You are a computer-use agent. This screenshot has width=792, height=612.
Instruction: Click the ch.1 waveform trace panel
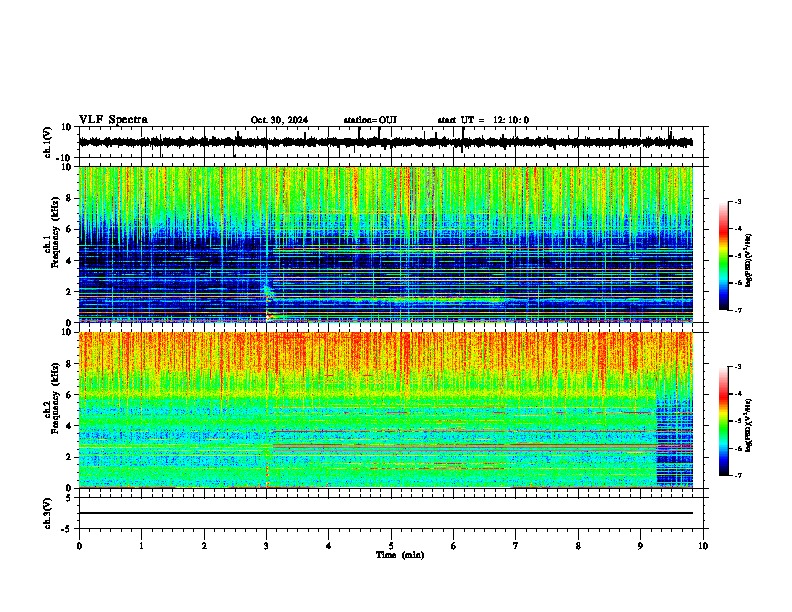pos(391,142)
